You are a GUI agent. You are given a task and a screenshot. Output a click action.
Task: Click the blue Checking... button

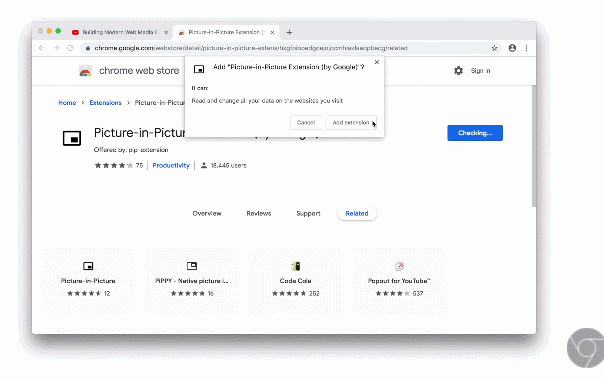click(475, 133)
